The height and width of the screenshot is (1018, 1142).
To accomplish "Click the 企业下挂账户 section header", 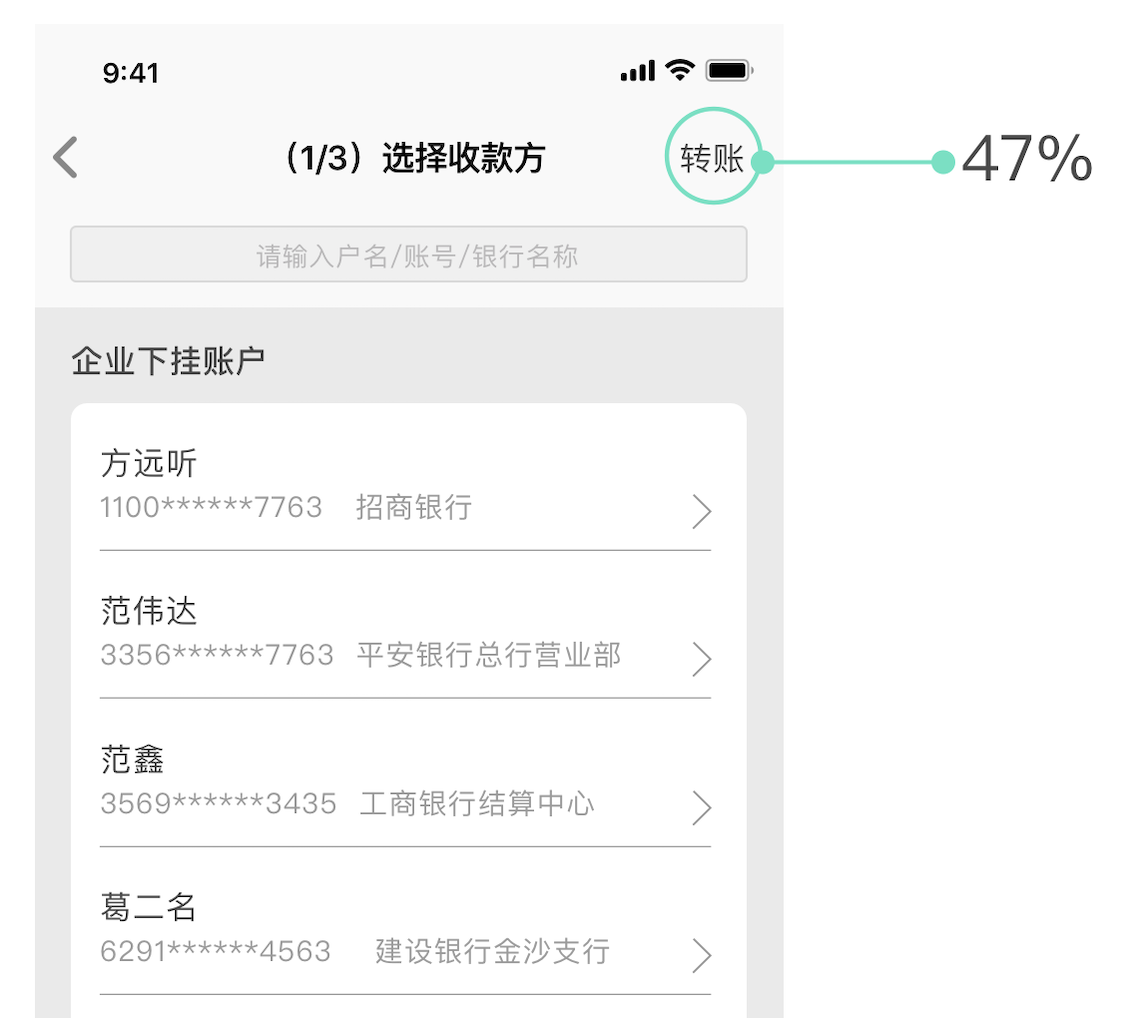I will [168, 362].
